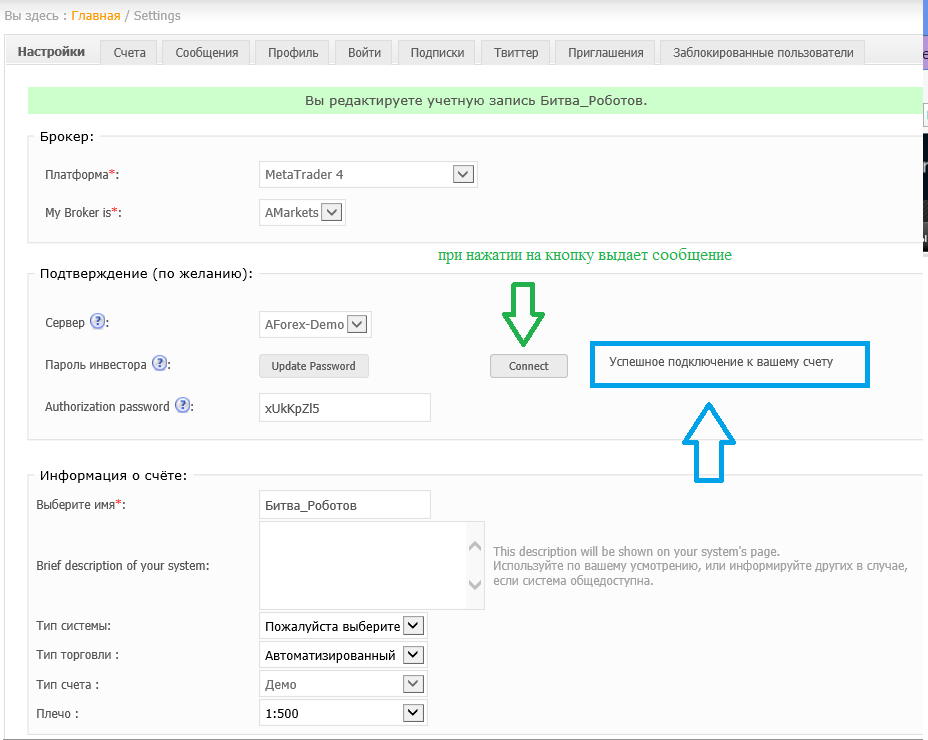928x740 pixels.
Task: Expand the AForex-Demo server dropdown
Action: [315, 324]
